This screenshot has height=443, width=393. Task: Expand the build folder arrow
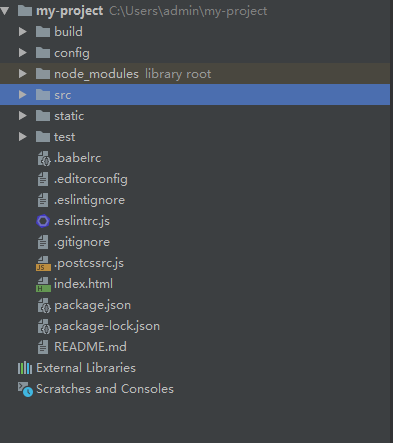coord(23,32)
